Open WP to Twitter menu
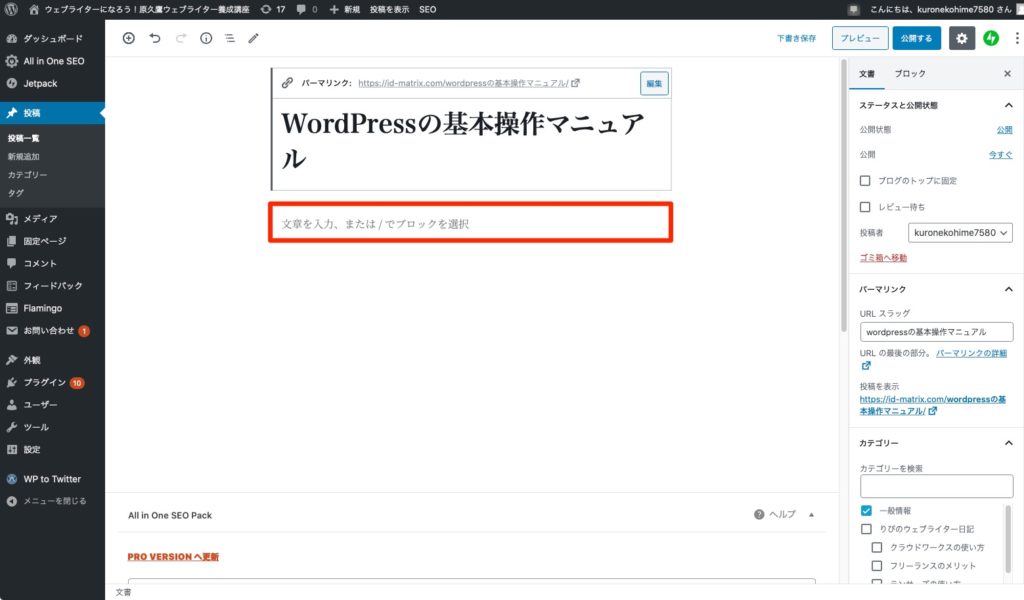The height and width of the screenshot is (600, 1024). (x=52, y=479)
